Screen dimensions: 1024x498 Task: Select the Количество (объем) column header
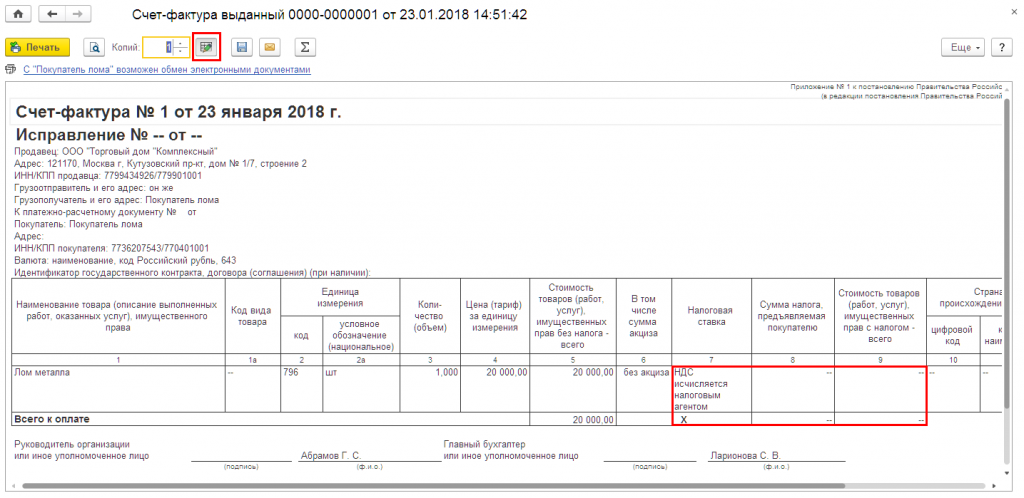pyautogui.click(x=430, y=316)
